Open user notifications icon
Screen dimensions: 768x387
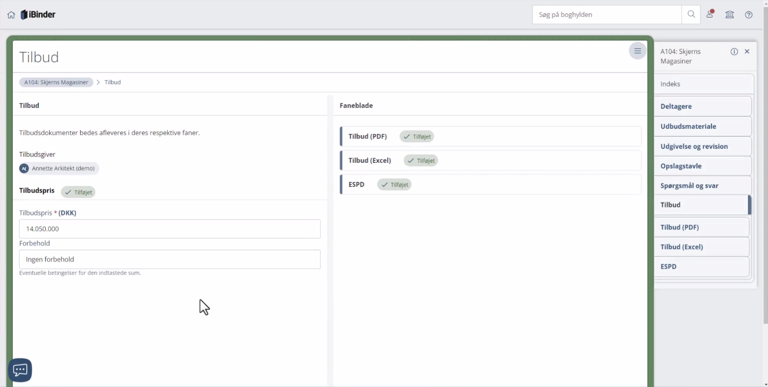click(x=710, y=14)
